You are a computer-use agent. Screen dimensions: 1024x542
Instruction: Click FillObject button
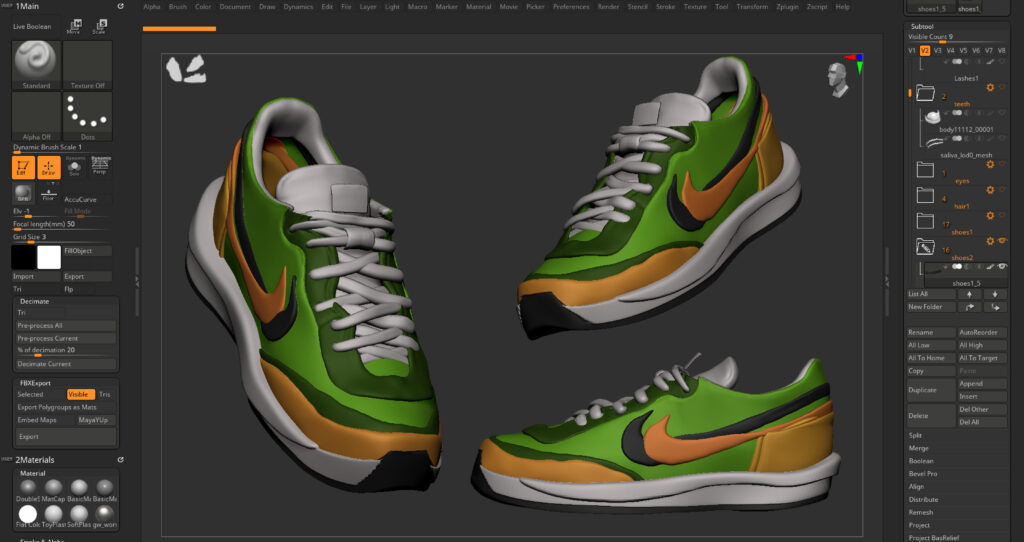click(x=88, y=251)
